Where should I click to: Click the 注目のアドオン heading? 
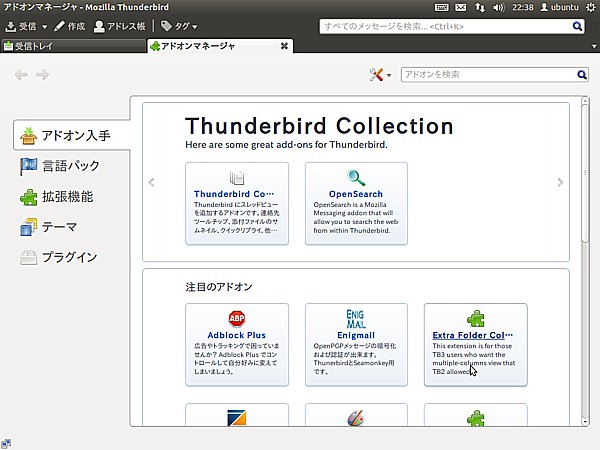[219, 287]
